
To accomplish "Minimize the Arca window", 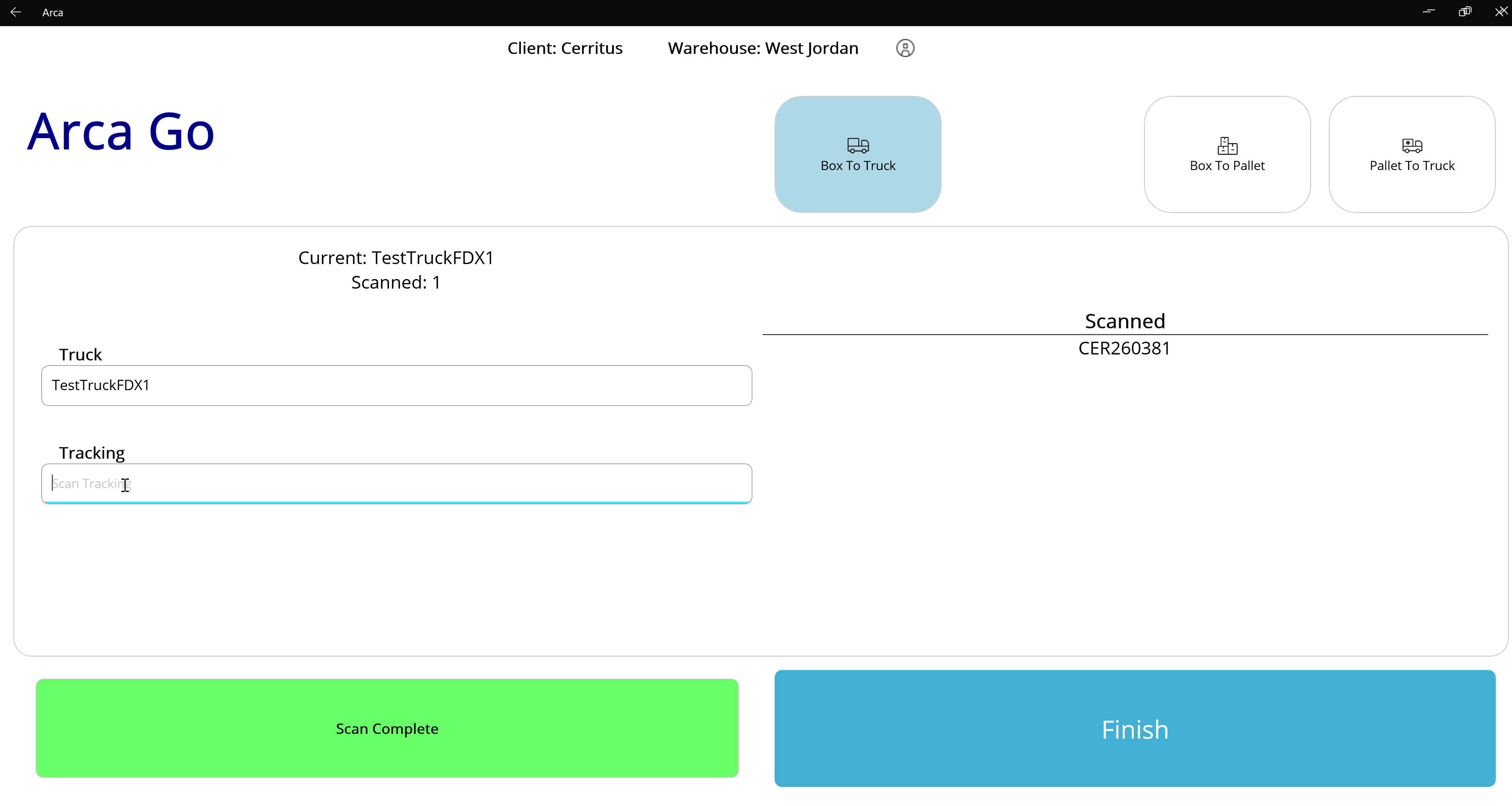I will [x=1429, y=12].
